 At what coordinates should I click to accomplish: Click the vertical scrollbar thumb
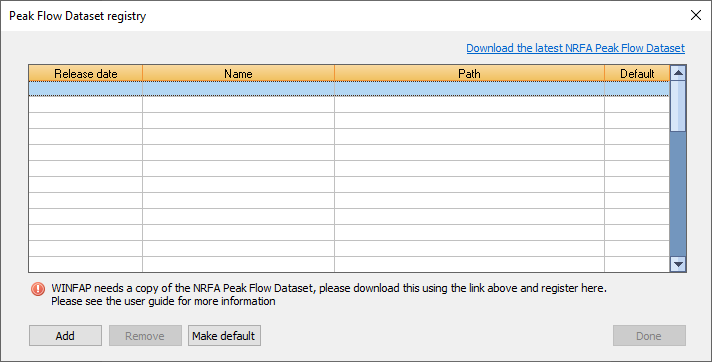678,106
